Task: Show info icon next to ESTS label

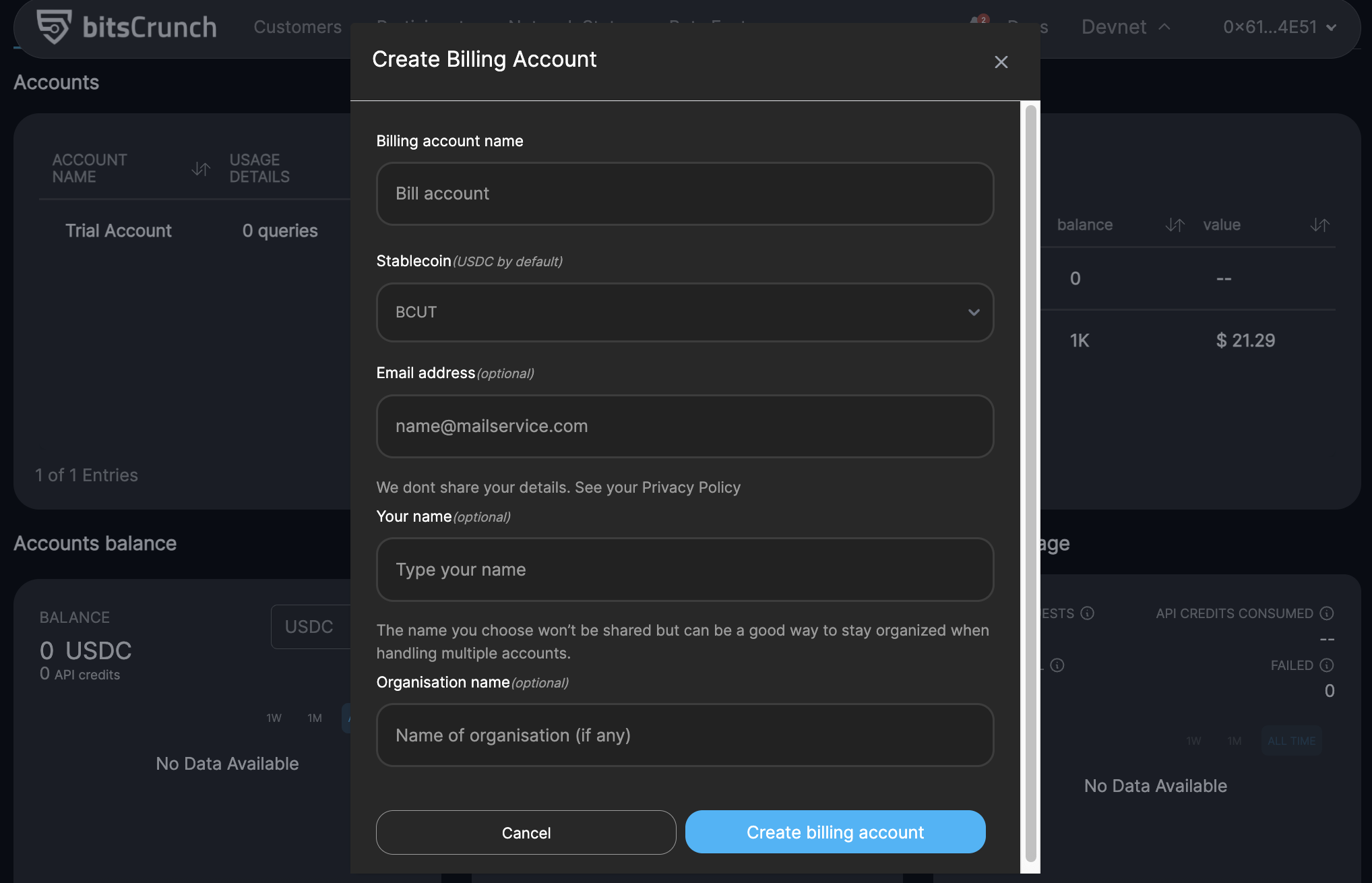Action: point(1087,613)
